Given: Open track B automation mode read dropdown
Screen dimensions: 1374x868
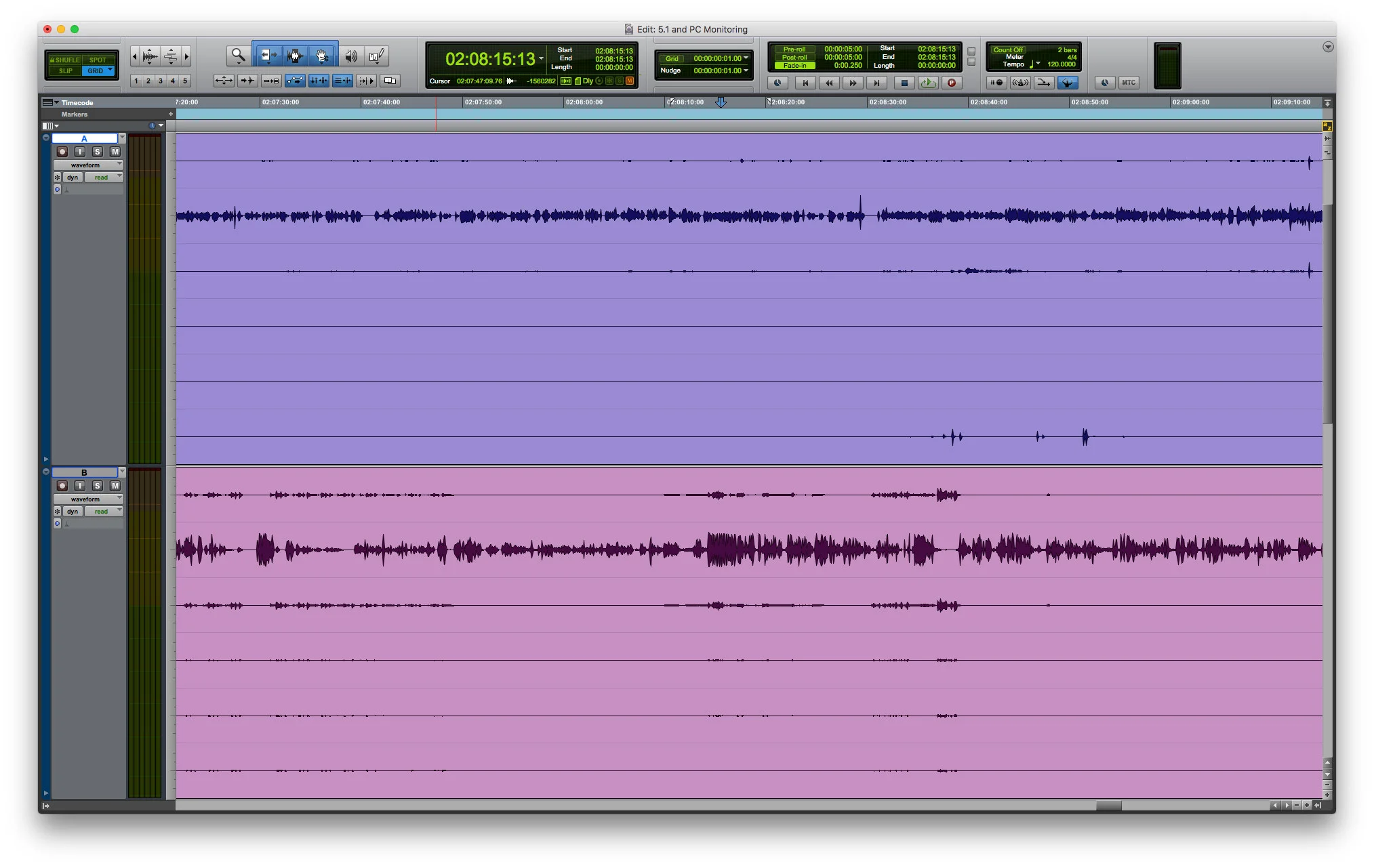Looking at the screenshot, I should 104,512.
